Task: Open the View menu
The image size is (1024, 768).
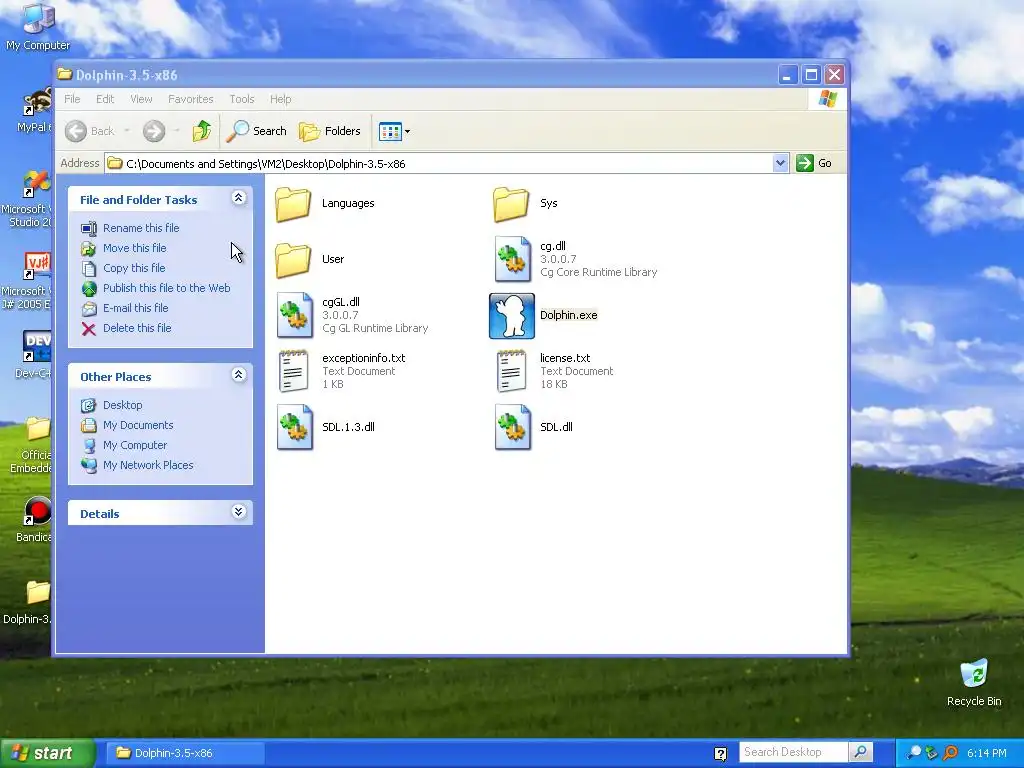Action: coord(141,99)
